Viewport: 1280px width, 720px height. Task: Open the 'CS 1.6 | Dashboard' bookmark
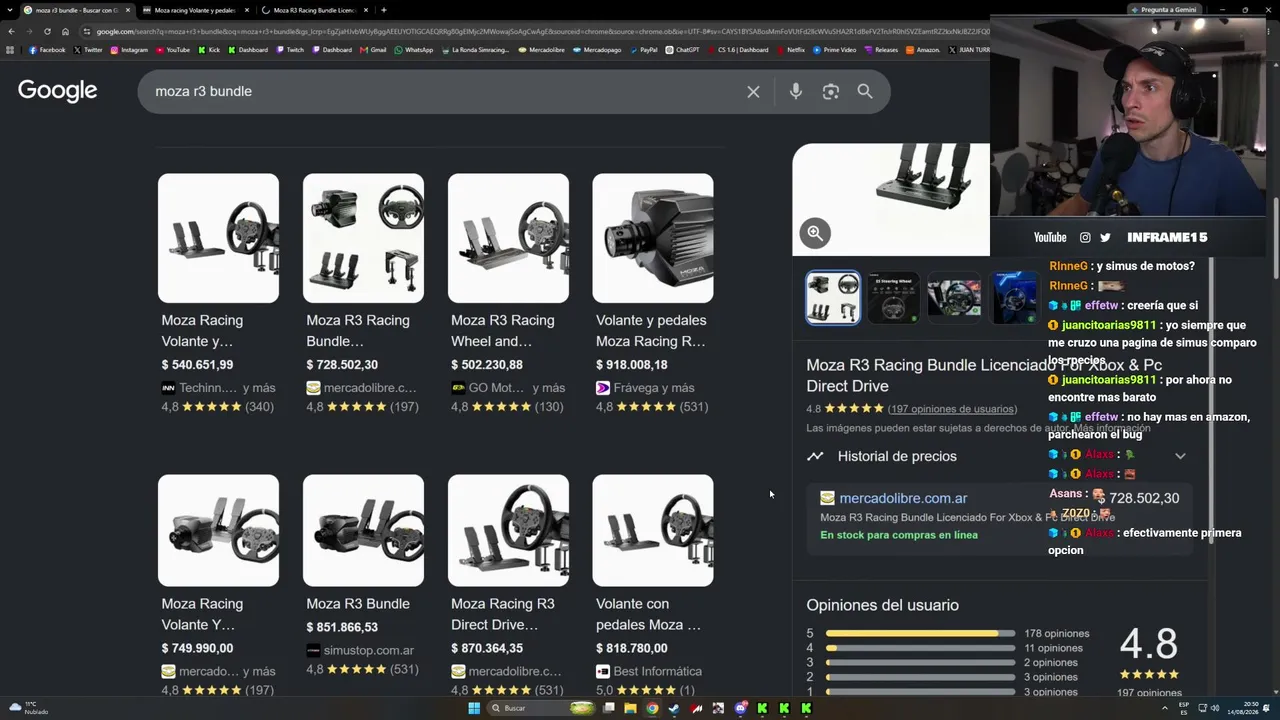click(738, 50)
